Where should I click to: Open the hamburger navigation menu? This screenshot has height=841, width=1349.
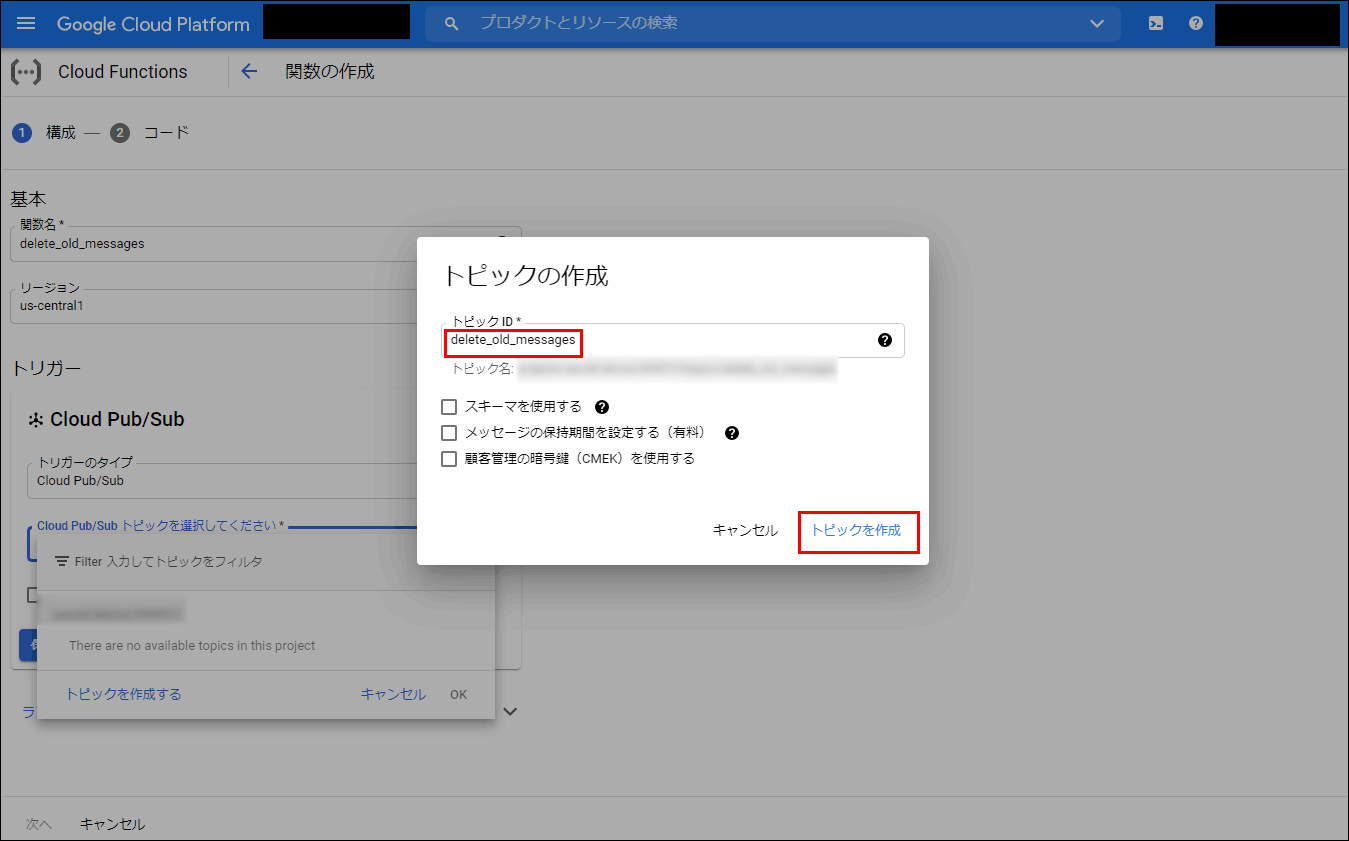click(x=26, y=23)
